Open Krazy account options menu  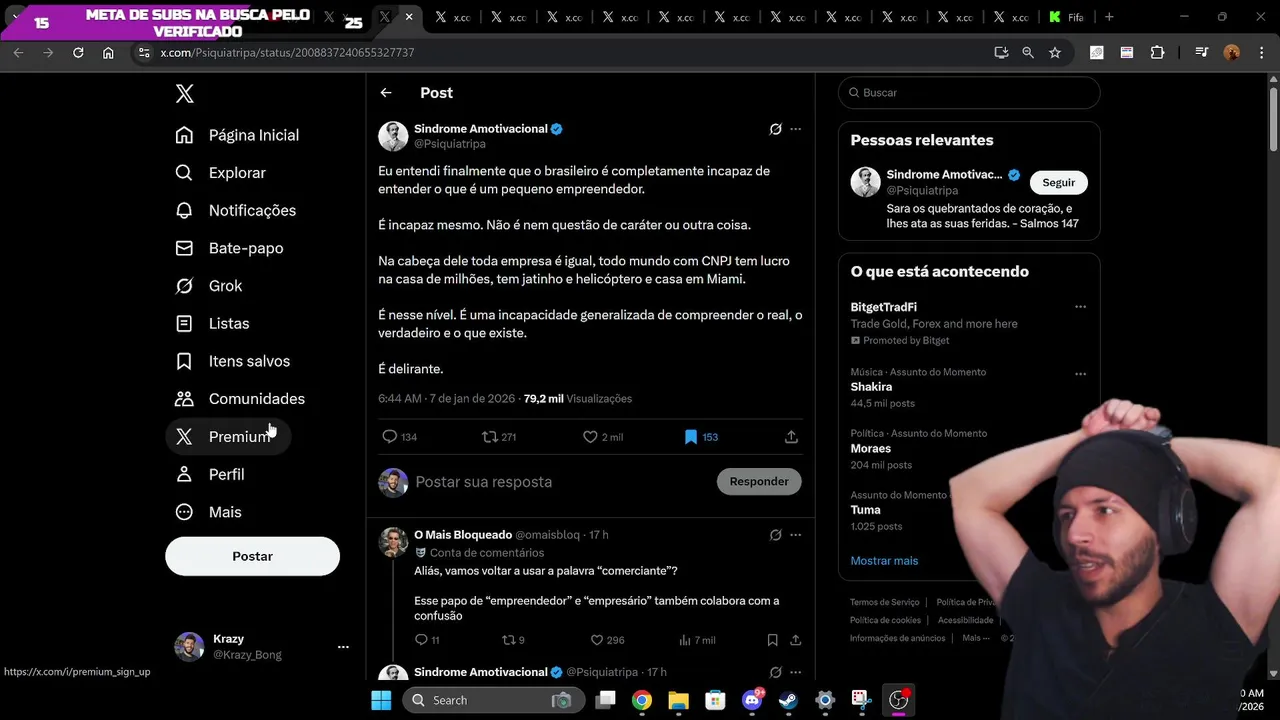343,647
